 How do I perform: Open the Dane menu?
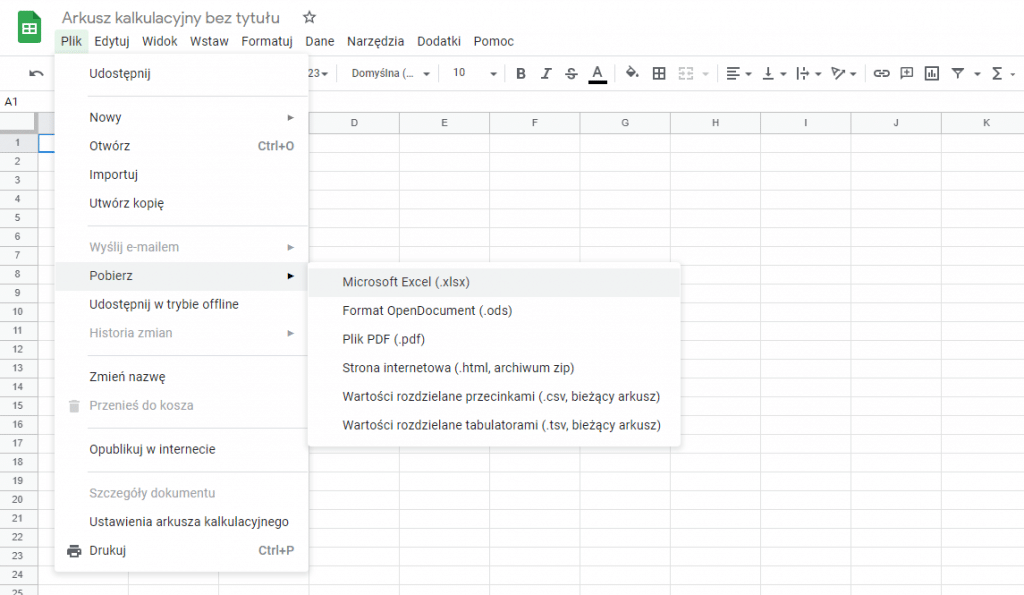coord(319,41)
